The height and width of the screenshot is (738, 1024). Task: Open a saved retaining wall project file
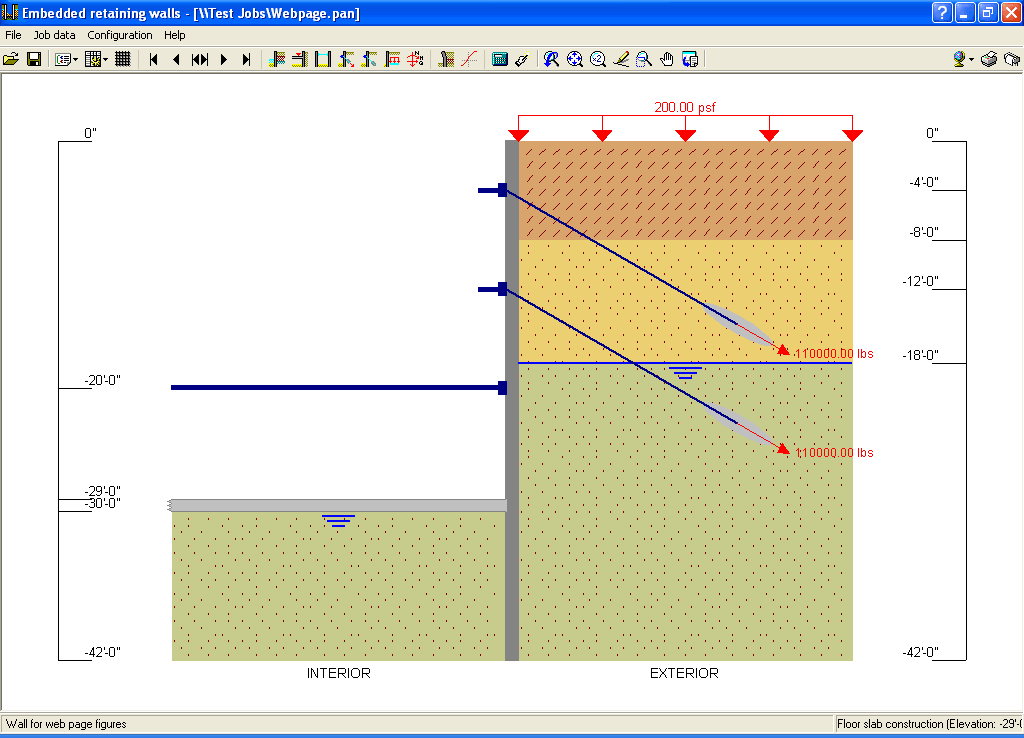(x=13, y=59)
